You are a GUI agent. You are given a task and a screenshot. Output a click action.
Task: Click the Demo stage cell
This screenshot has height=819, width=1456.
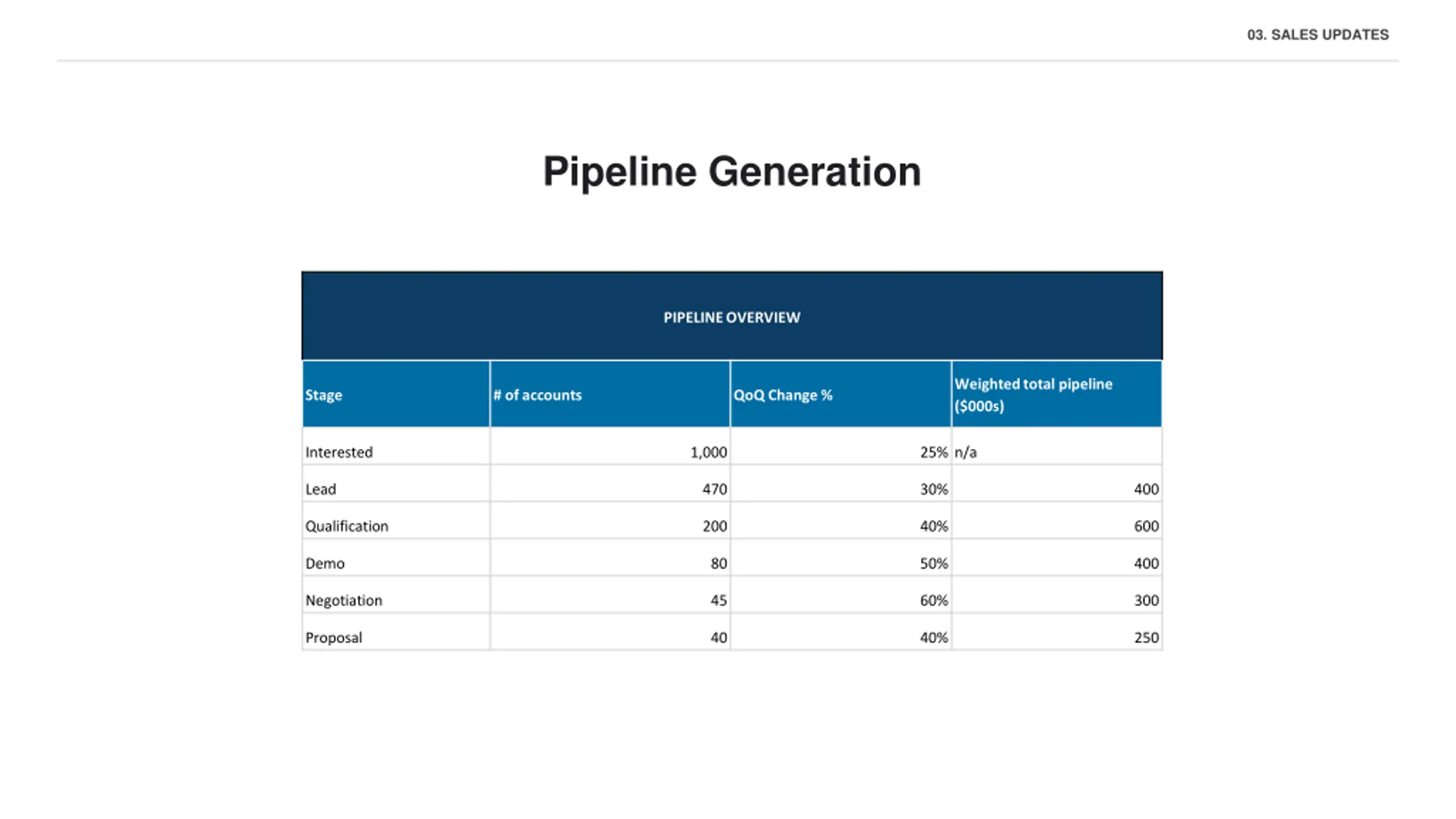(325, 563)
